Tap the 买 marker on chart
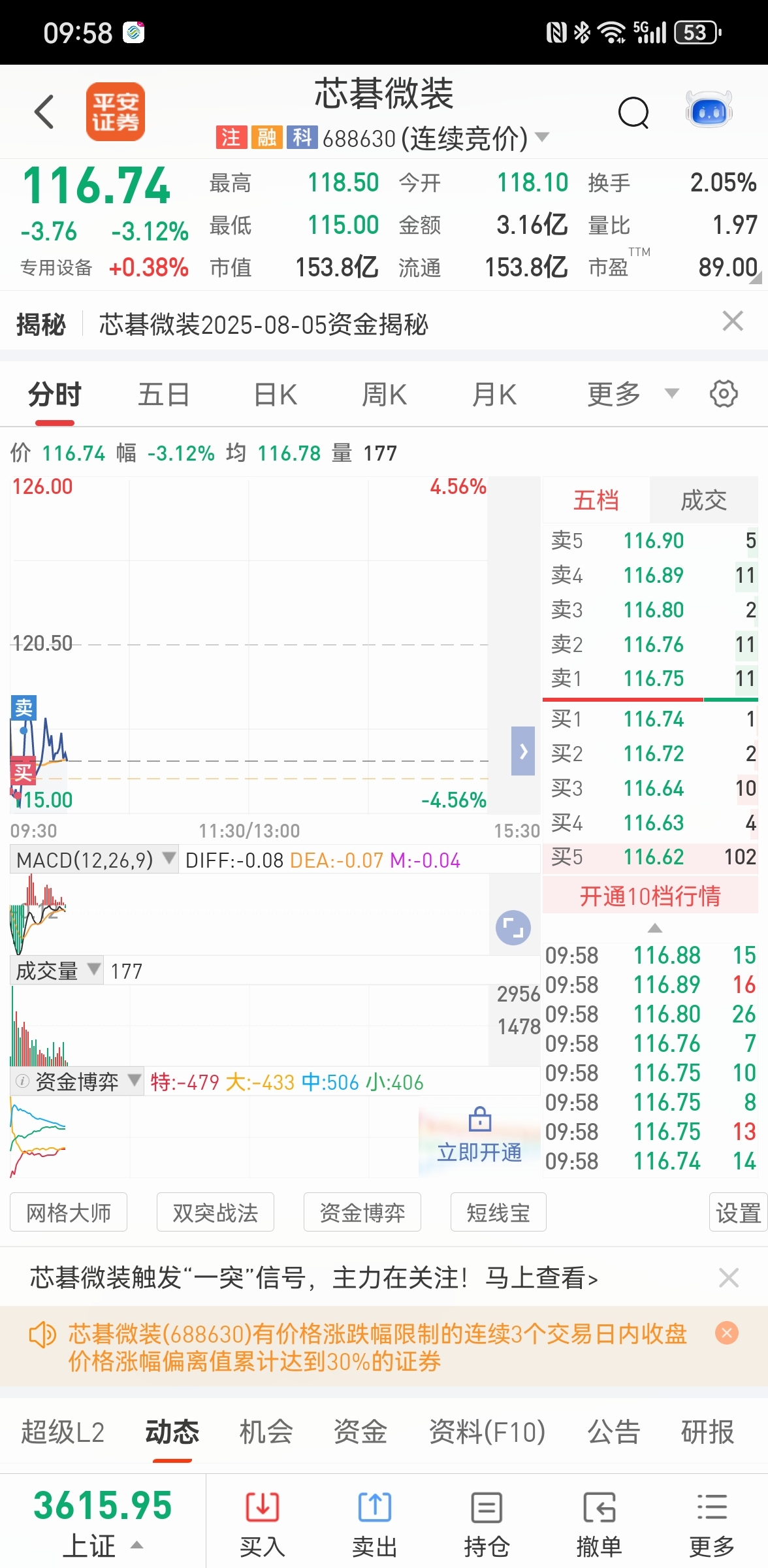This screenshot has width=768, height=1568. click(x=23, y=773)
